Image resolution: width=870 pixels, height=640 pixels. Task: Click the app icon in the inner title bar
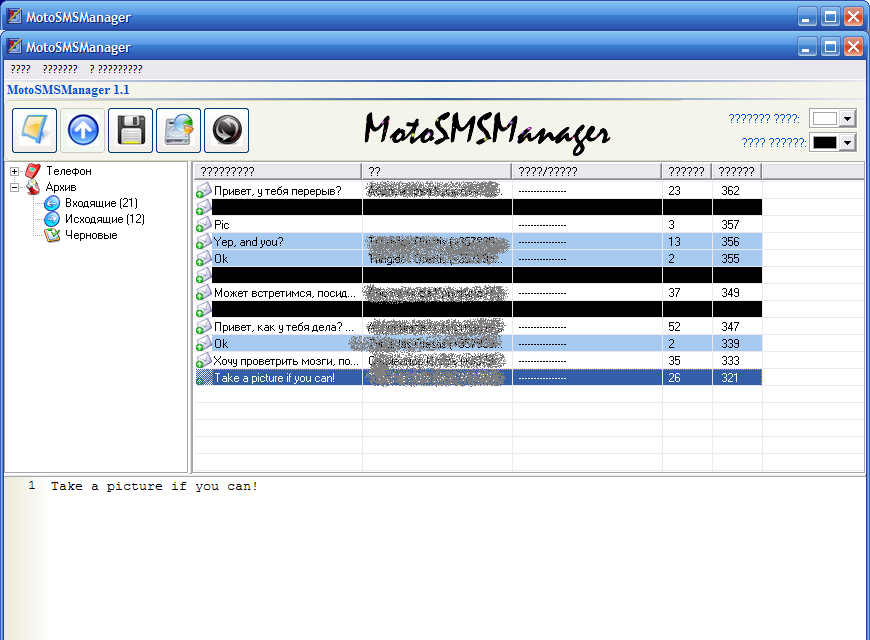click(x=14, y=46)
